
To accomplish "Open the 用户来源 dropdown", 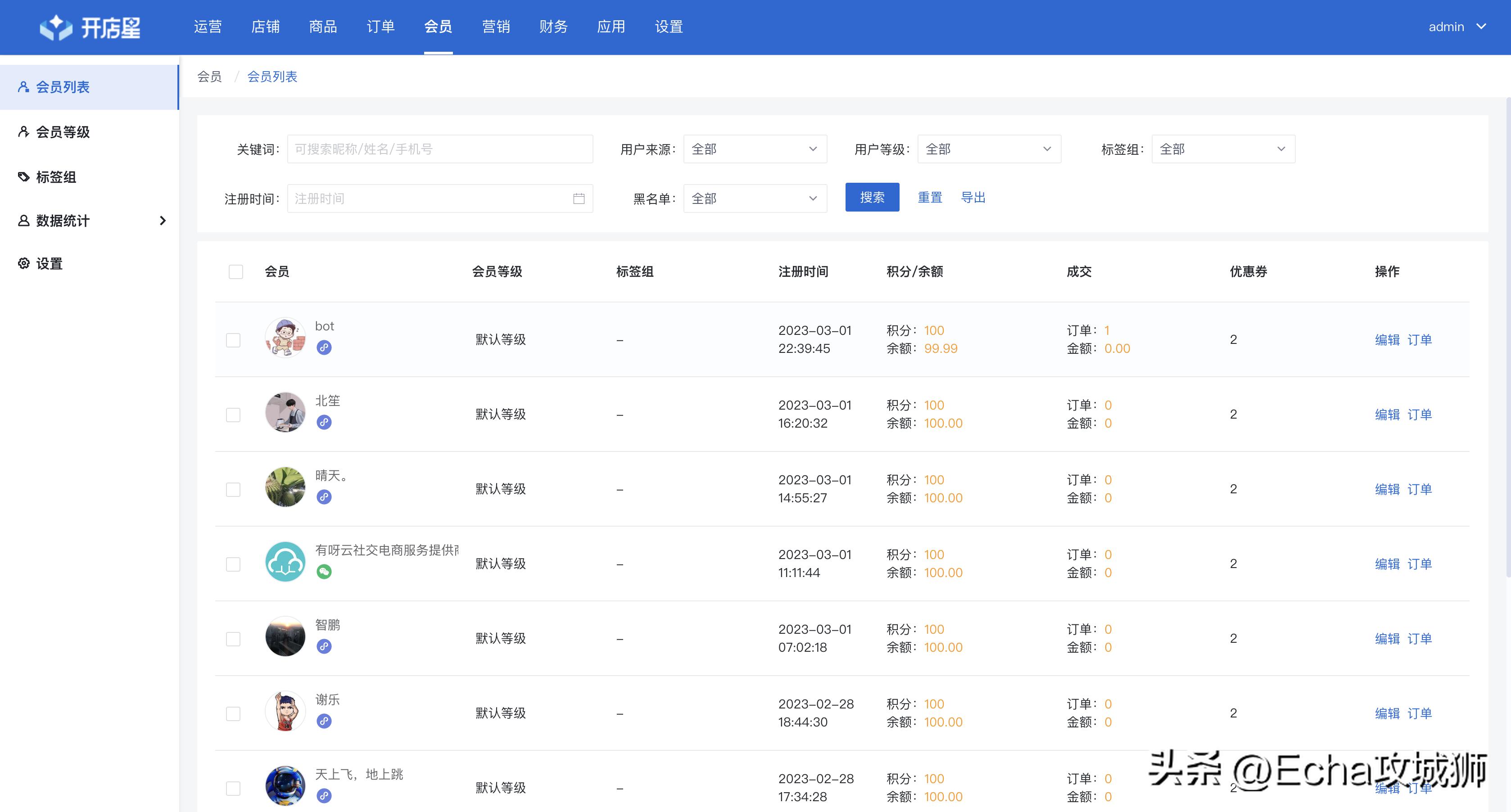I will 755,149.
